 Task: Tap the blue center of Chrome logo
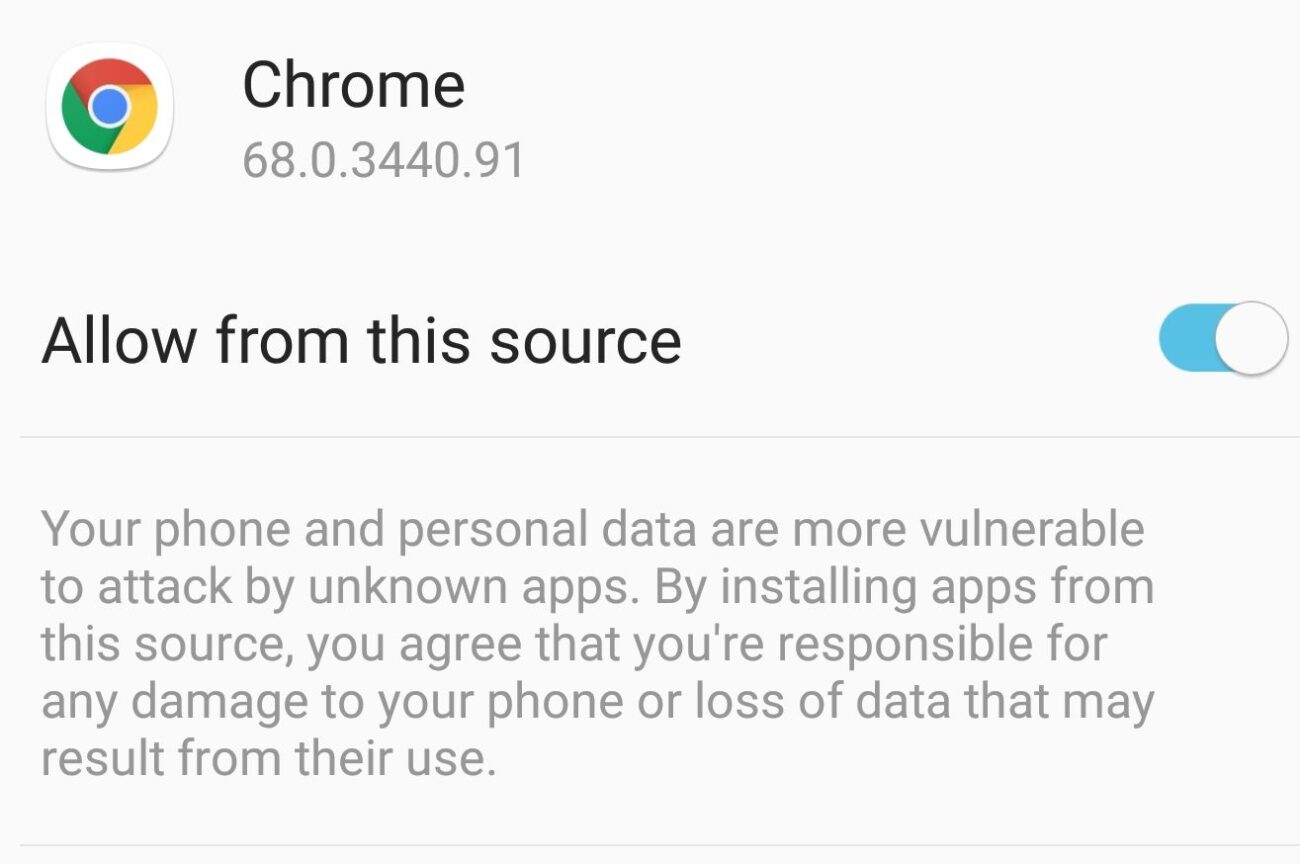pos(110,105)
